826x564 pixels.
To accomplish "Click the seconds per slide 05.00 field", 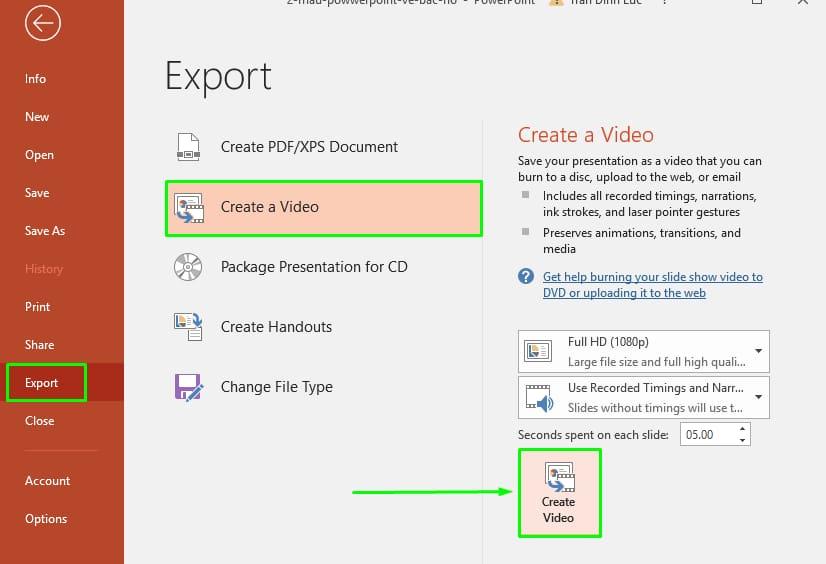I will click(x=709, y=434).
